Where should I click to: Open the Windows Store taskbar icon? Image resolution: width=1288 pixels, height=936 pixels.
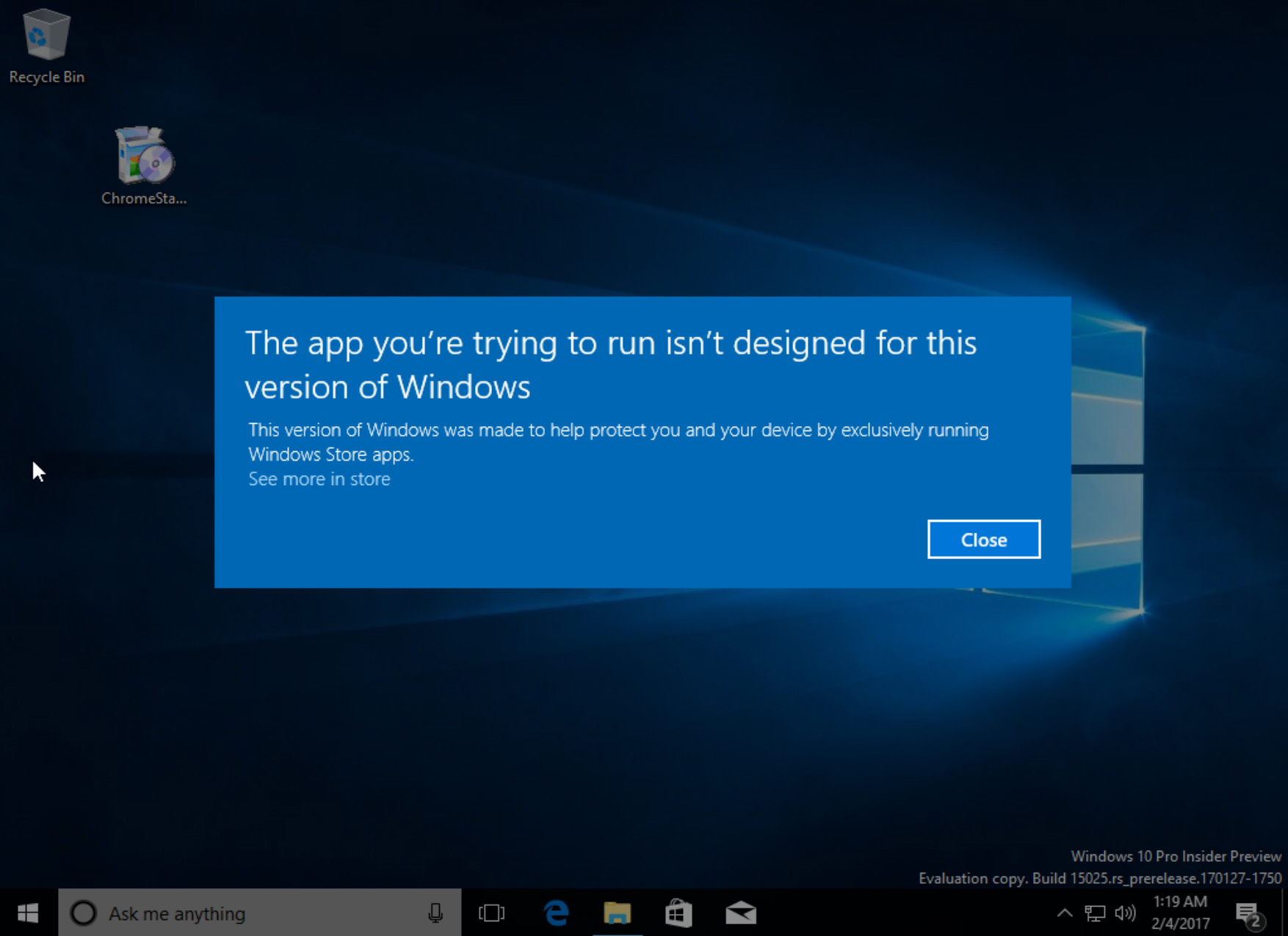coord(679,913)
